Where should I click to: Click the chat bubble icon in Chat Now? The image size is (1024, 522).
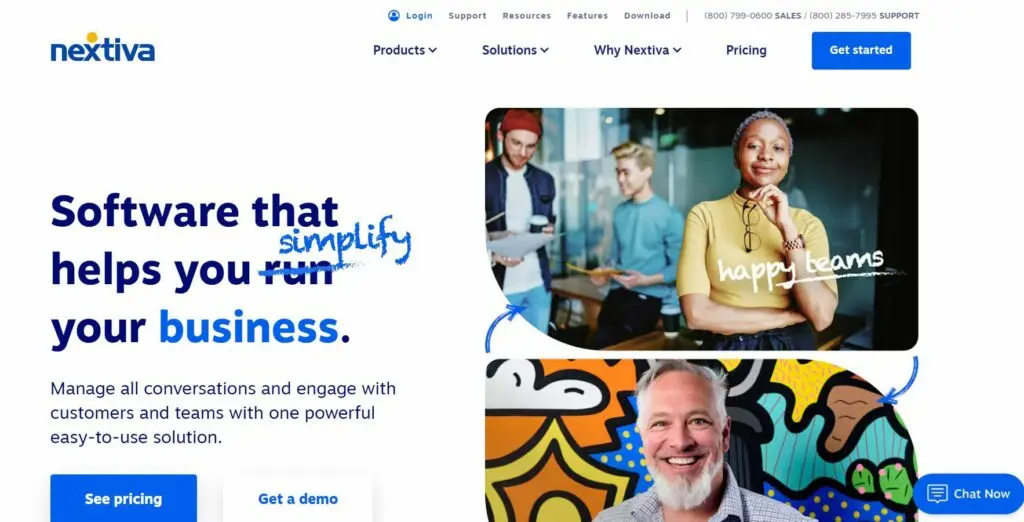pos(937,493)
